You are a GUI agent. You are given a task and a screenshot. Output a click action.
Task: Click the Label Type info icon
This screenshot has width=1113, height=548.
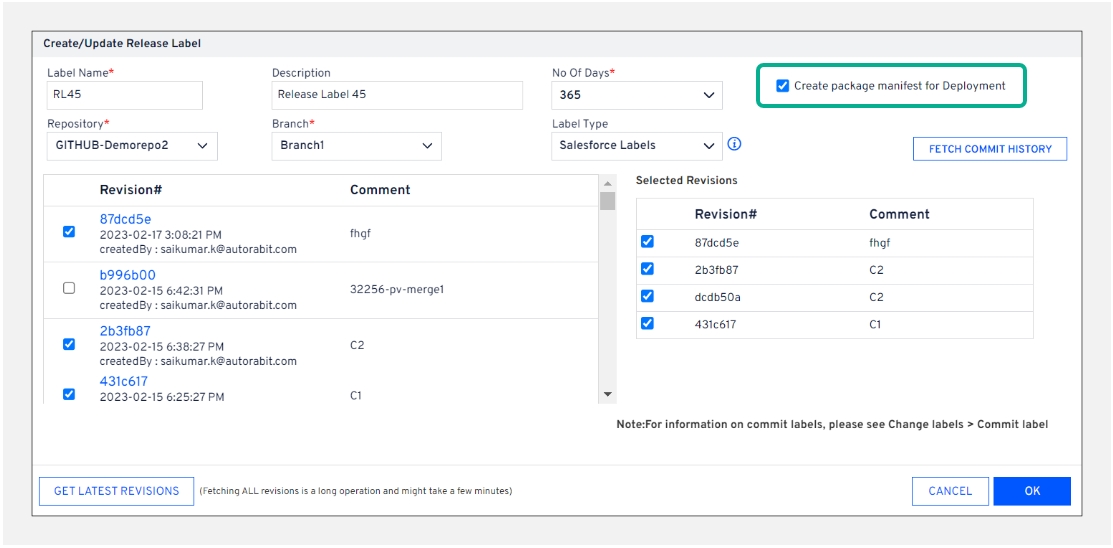click(x=734, y=144)
